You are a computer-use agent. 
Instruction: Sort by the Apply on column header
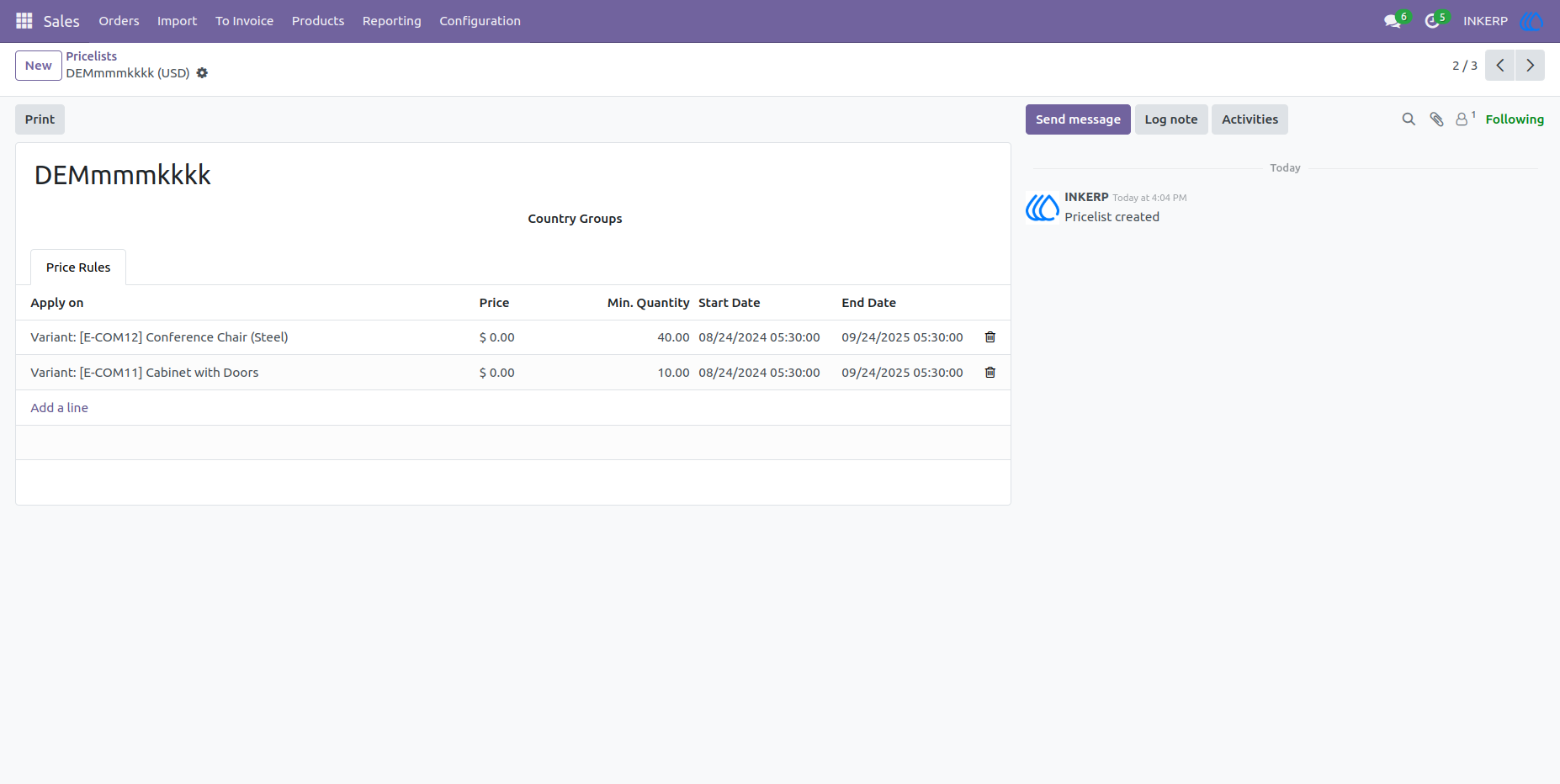[x=57, y=303]
